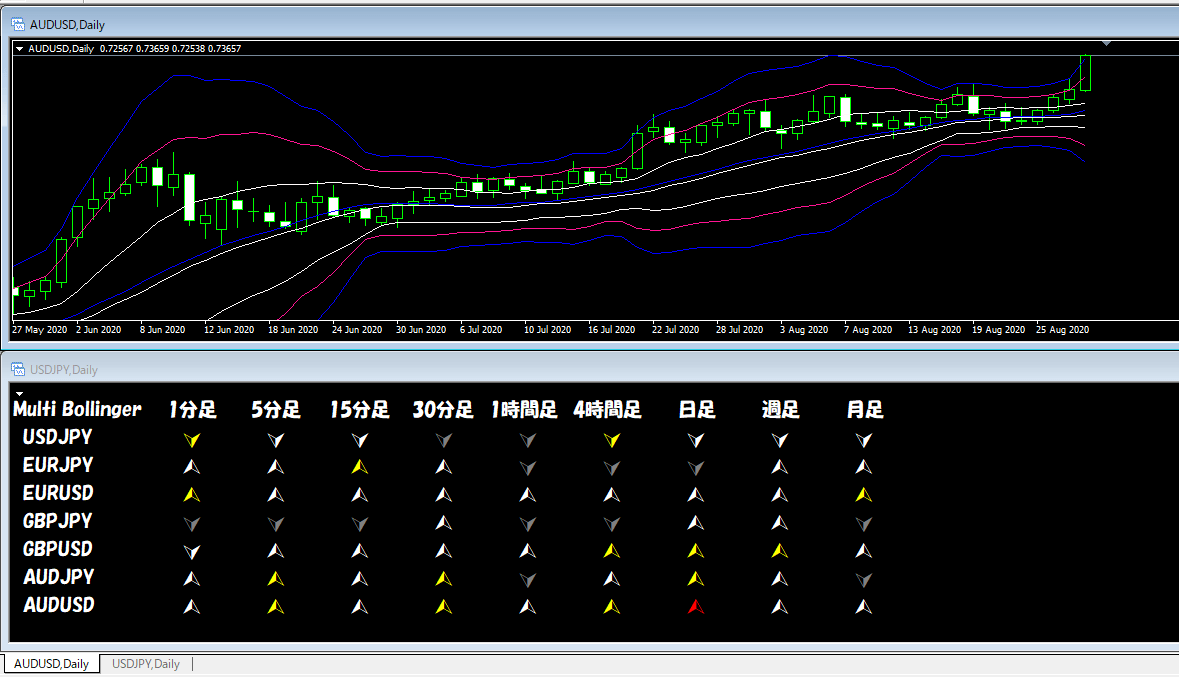Click the 4時間足 column header
Viewport: 1179px width, 677px height.
[x=608, y=409]
